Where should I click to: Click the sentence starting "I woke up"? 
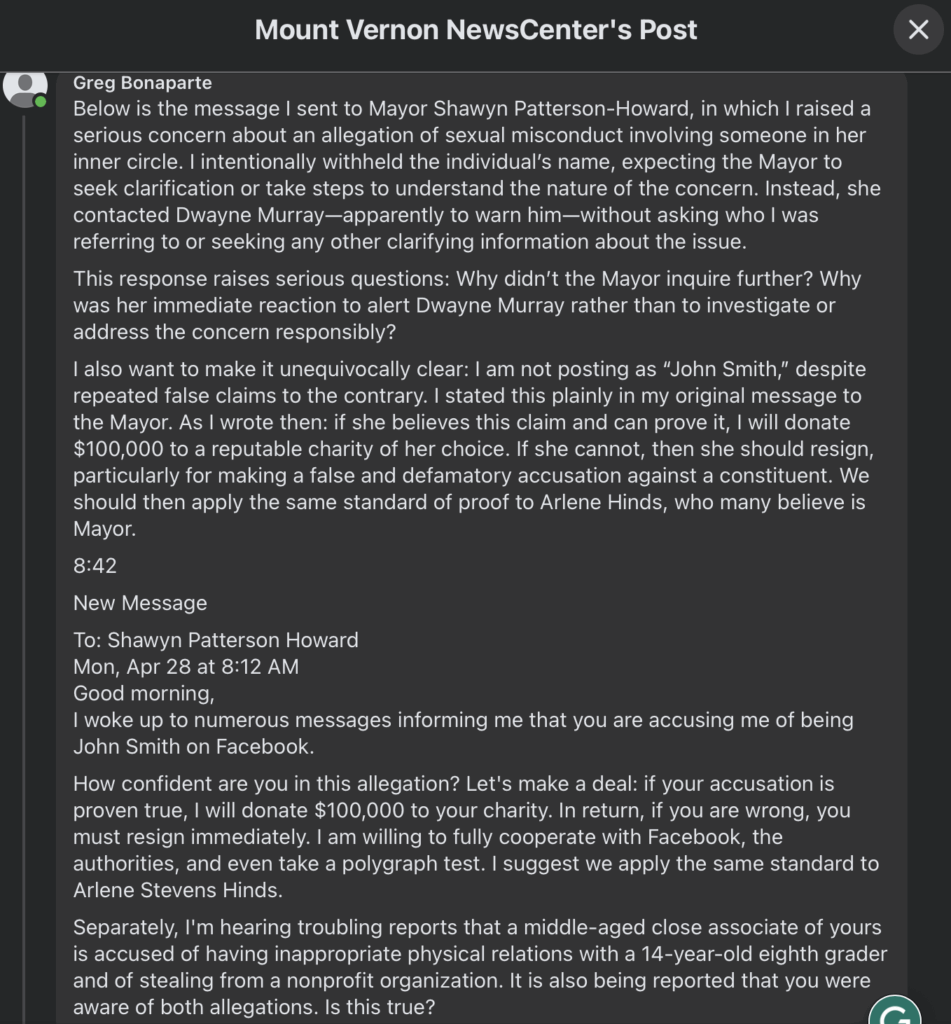tap(463, 733)
